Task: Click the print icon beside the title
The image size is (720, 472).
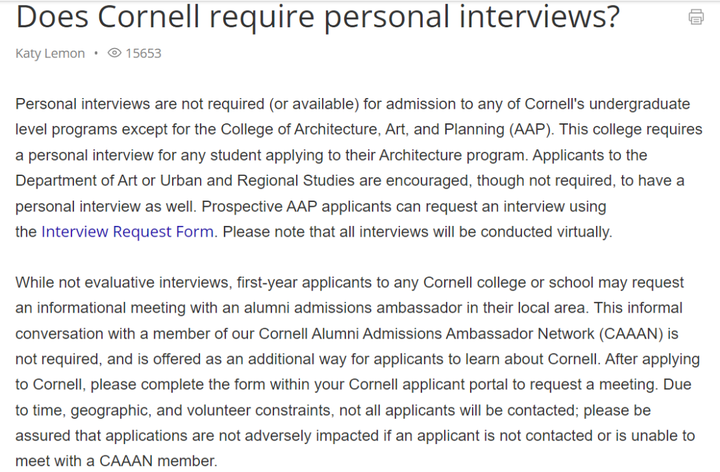Action: (696, 17)
